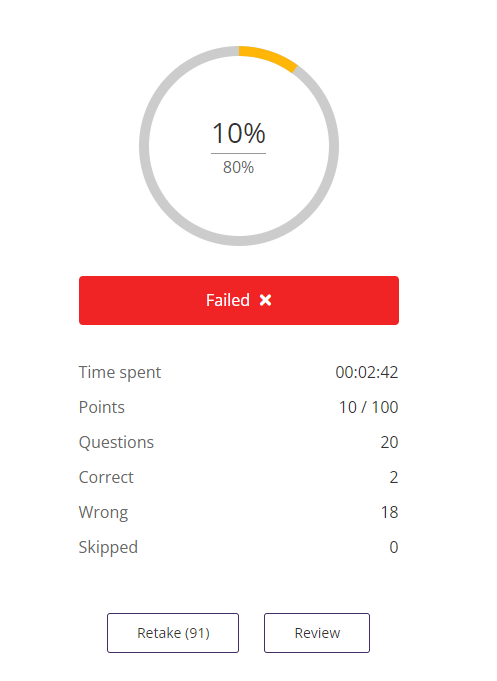Image resolution: width=497 pixels, height=681 pixels.
Task: Click the 00:02:42 time value
Action: 367,372
